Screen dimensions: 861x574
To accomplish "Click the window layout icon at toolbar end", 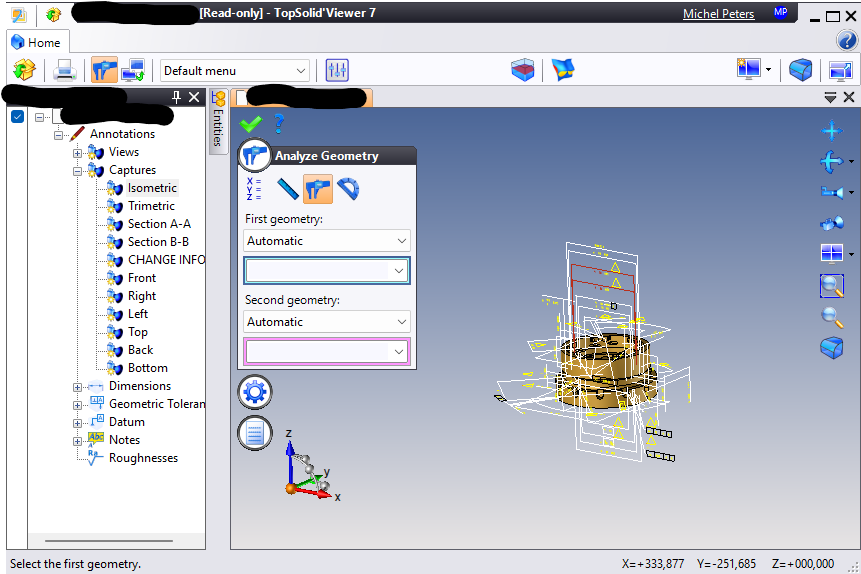I will [x=840, y=70].
